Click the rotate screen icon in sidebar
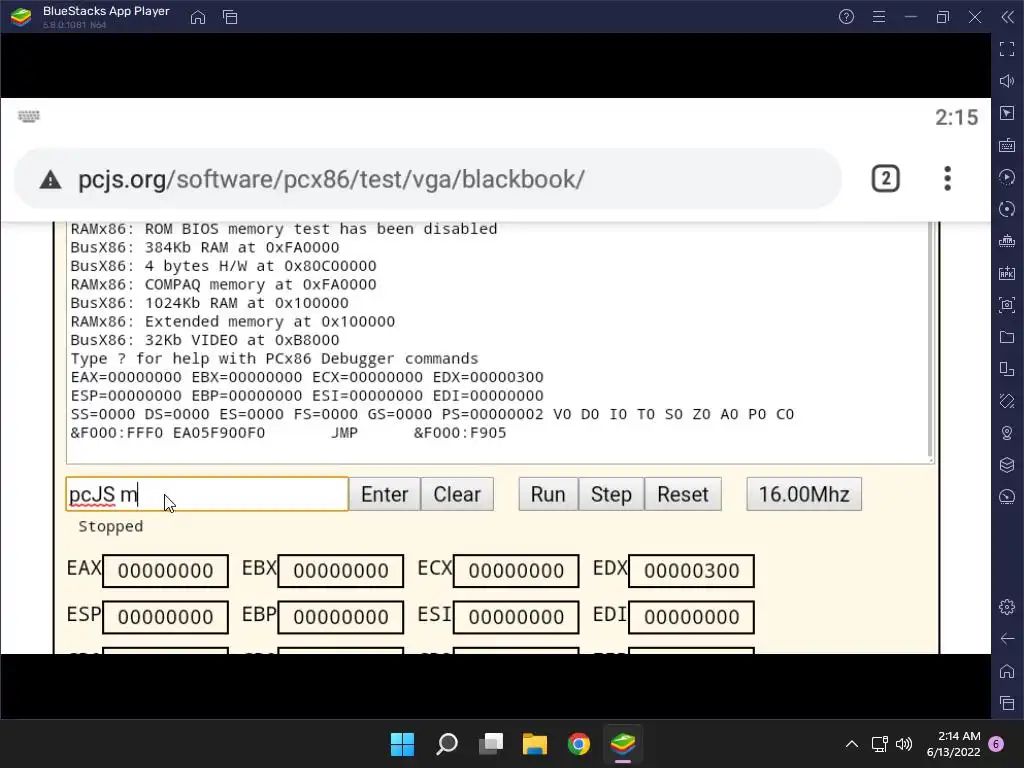Viewport: 1024px width, 768px height. (x=1007, y=401)
